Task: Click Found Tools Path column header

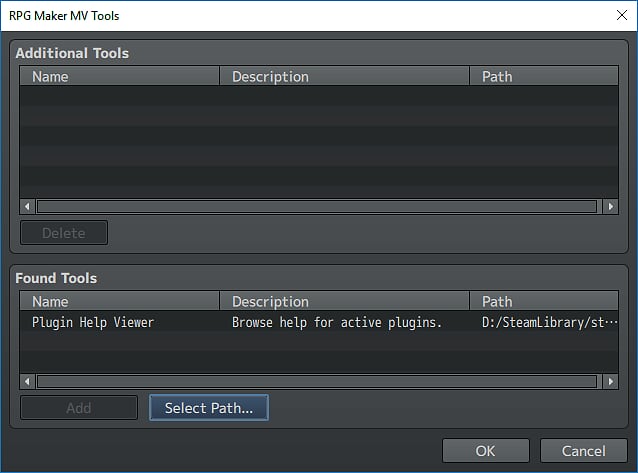Action: point(544,301)
